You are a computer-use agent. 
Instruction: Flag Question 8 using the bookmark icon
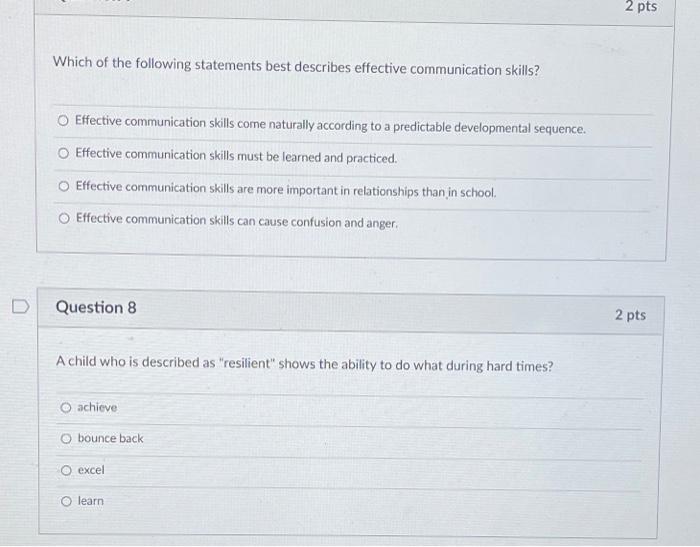(x=21, y=306)
